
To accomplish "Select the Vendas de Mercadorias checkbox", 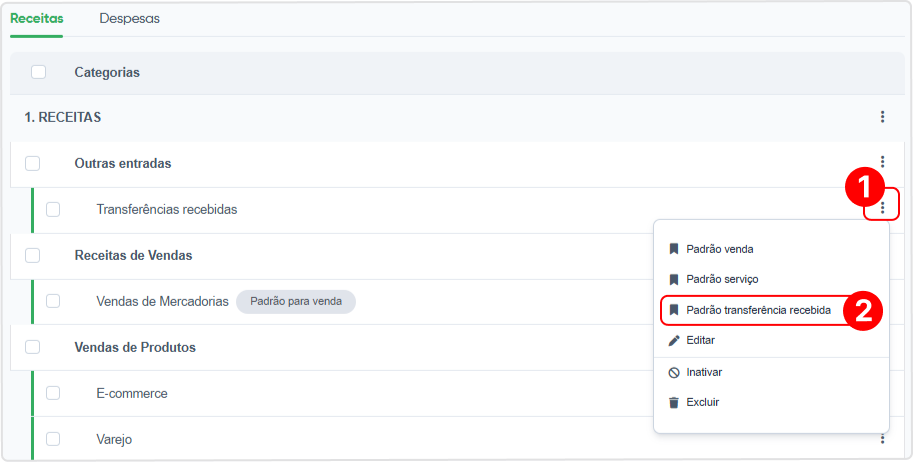I will coord(53,301).
